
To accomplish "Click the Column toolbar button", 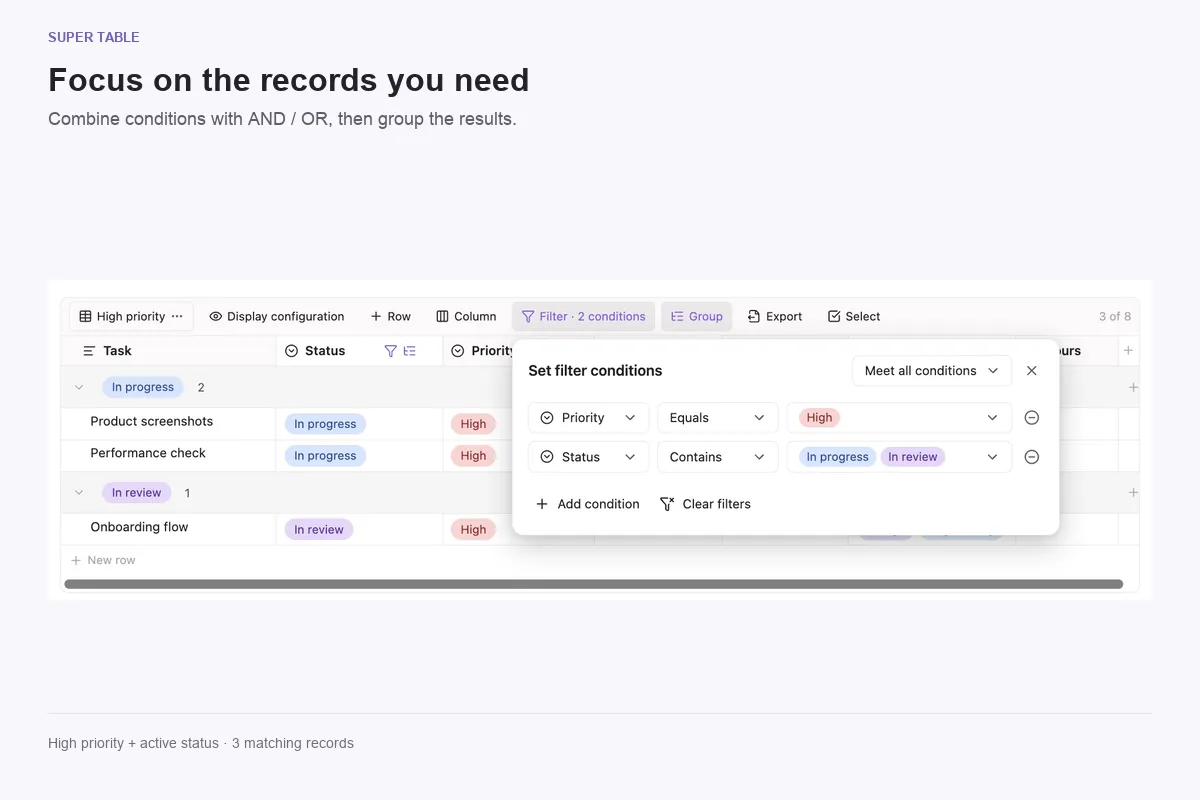I will pyautogui.click(x=466, y=316).
